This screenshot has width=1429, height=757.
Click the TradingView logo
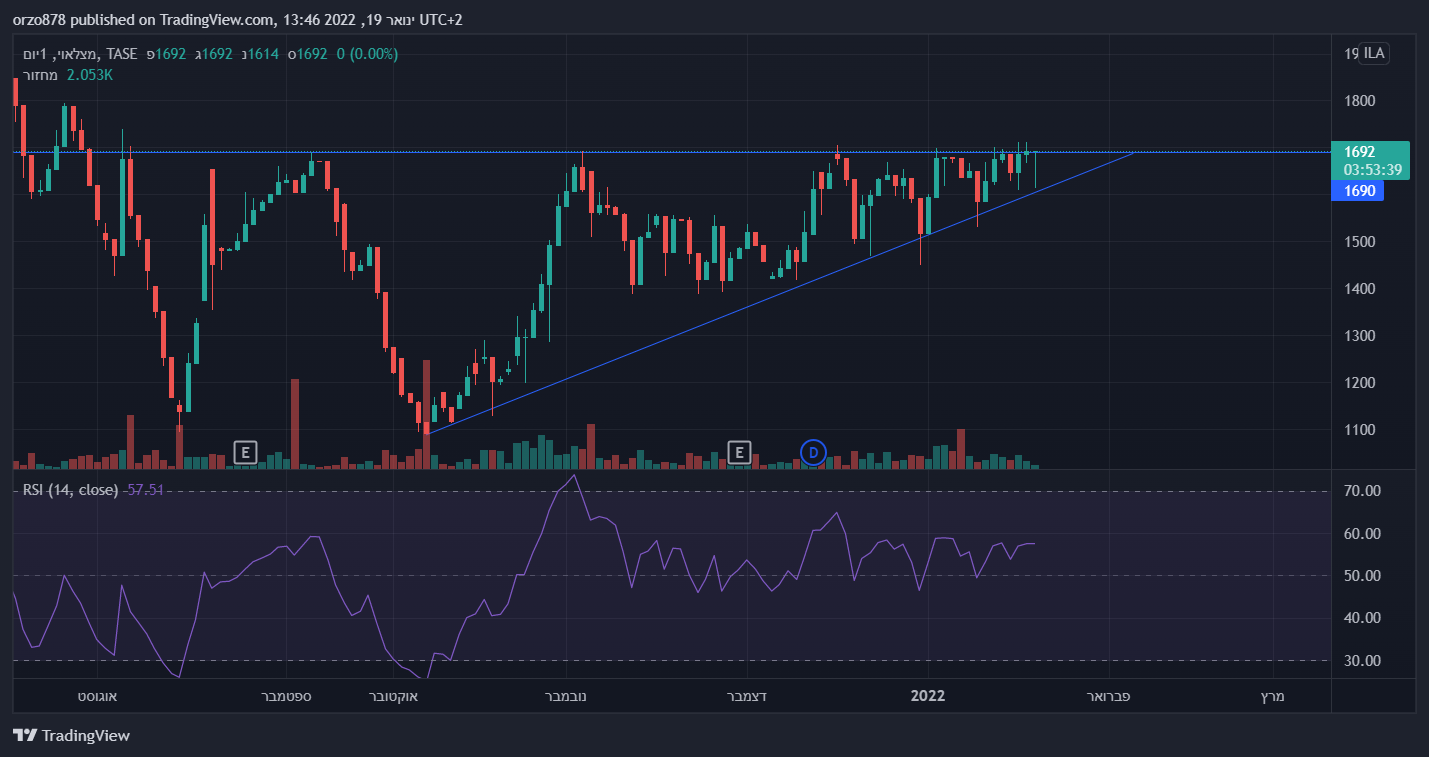(72, 736)
